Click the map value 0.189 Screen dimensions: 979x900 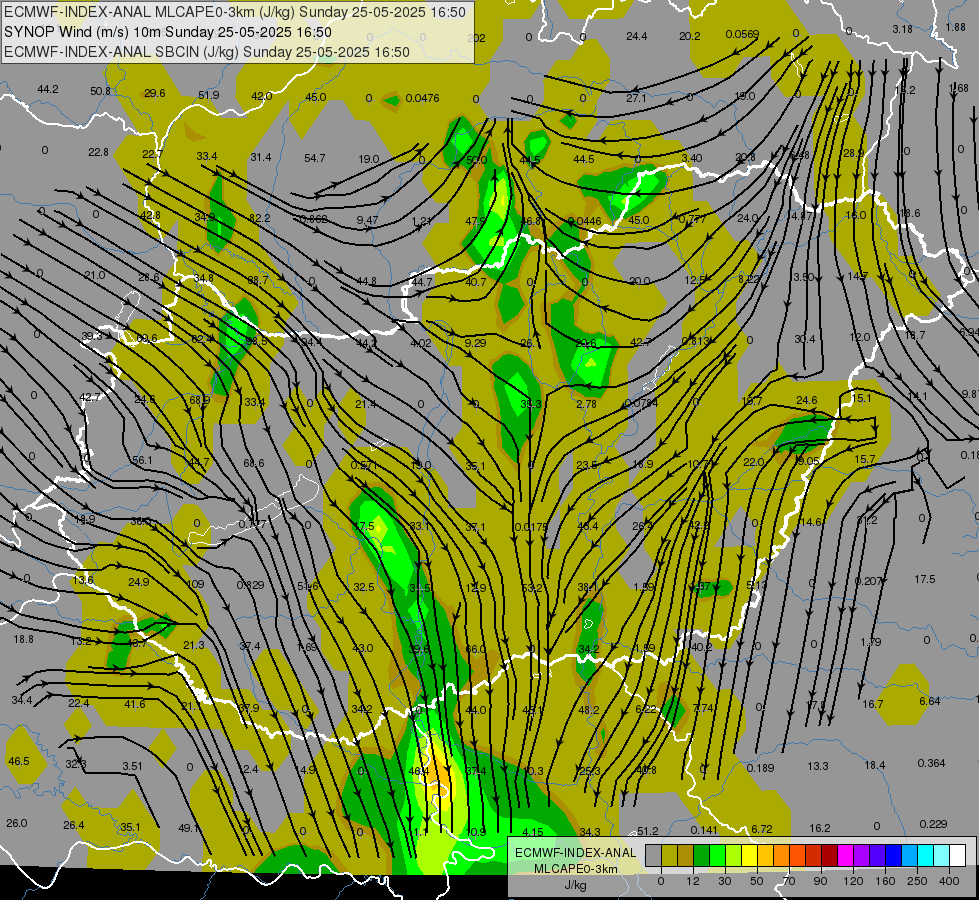[760, 768]
